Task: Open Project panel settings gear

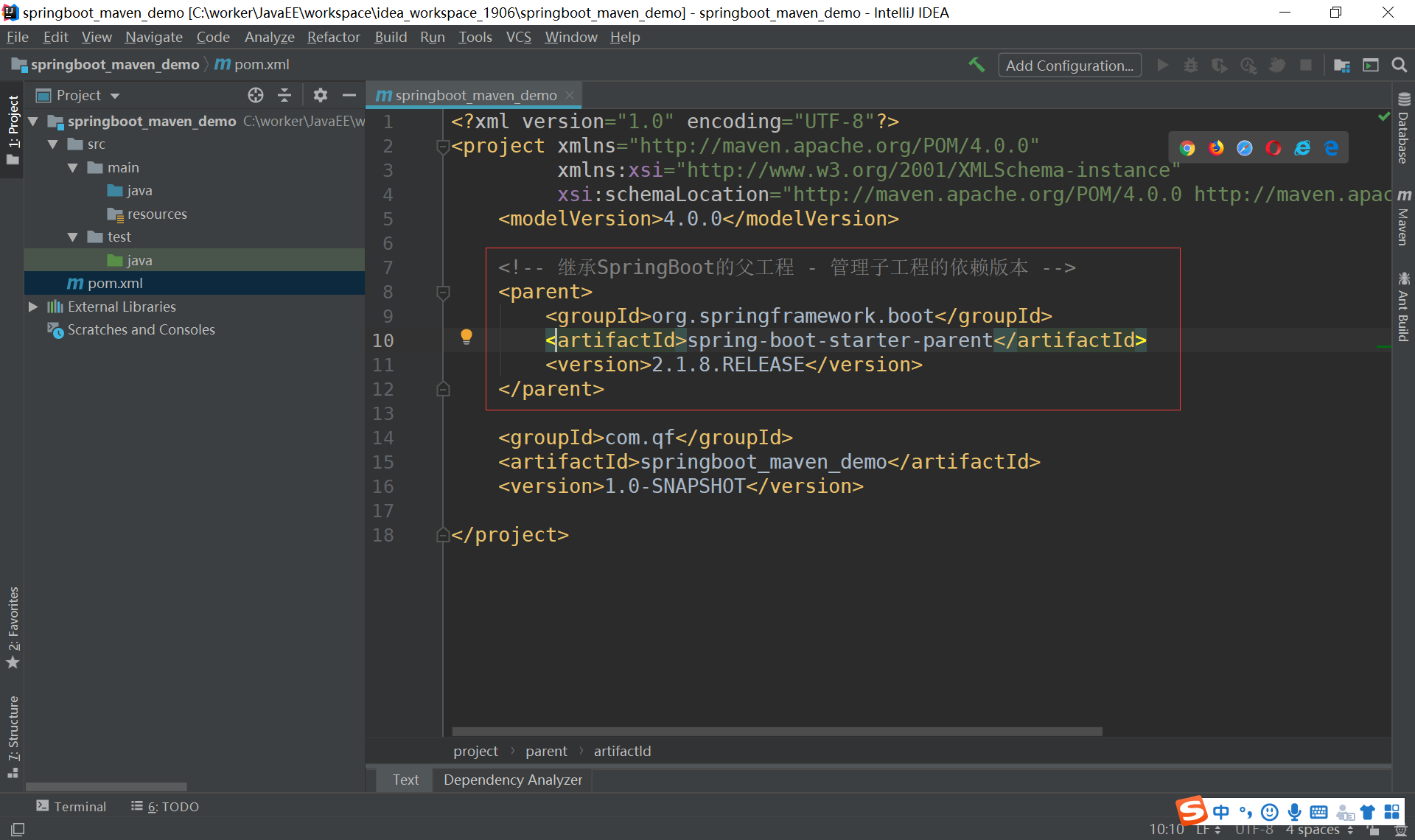Action: coord(320,95)
